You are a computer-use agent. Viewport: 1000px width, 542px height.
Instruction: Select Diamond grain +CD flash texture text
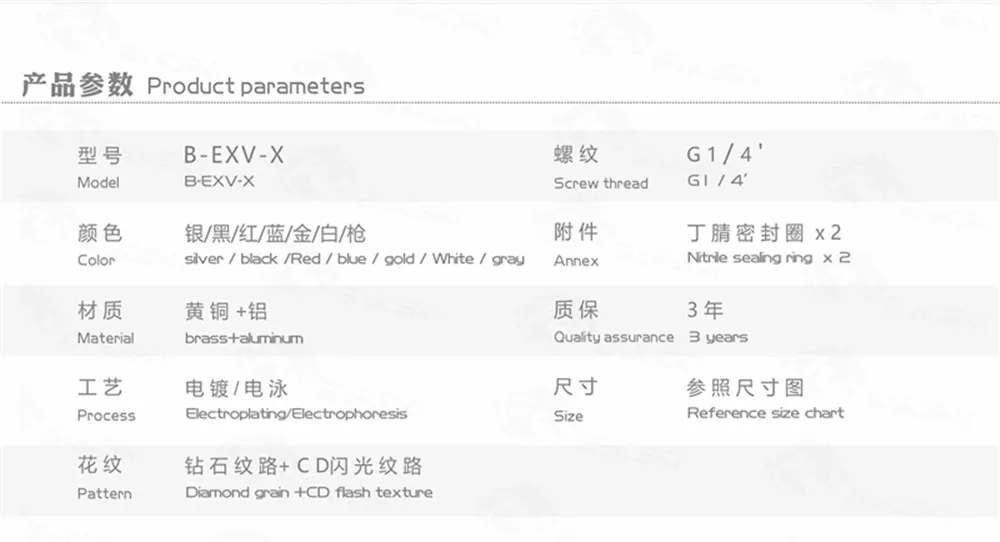(309, 492)
